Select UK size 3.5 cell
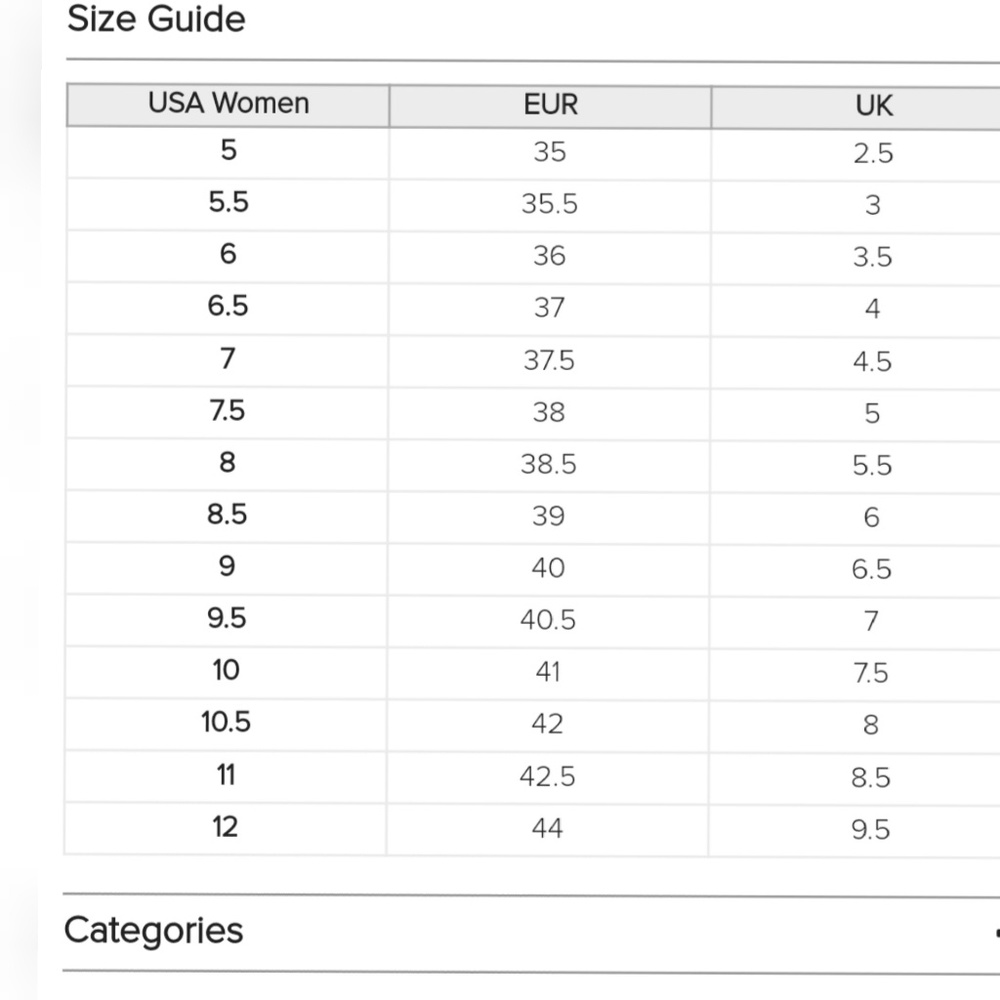This screenshot has width=1000, height=1000. (x=872, y=257)
